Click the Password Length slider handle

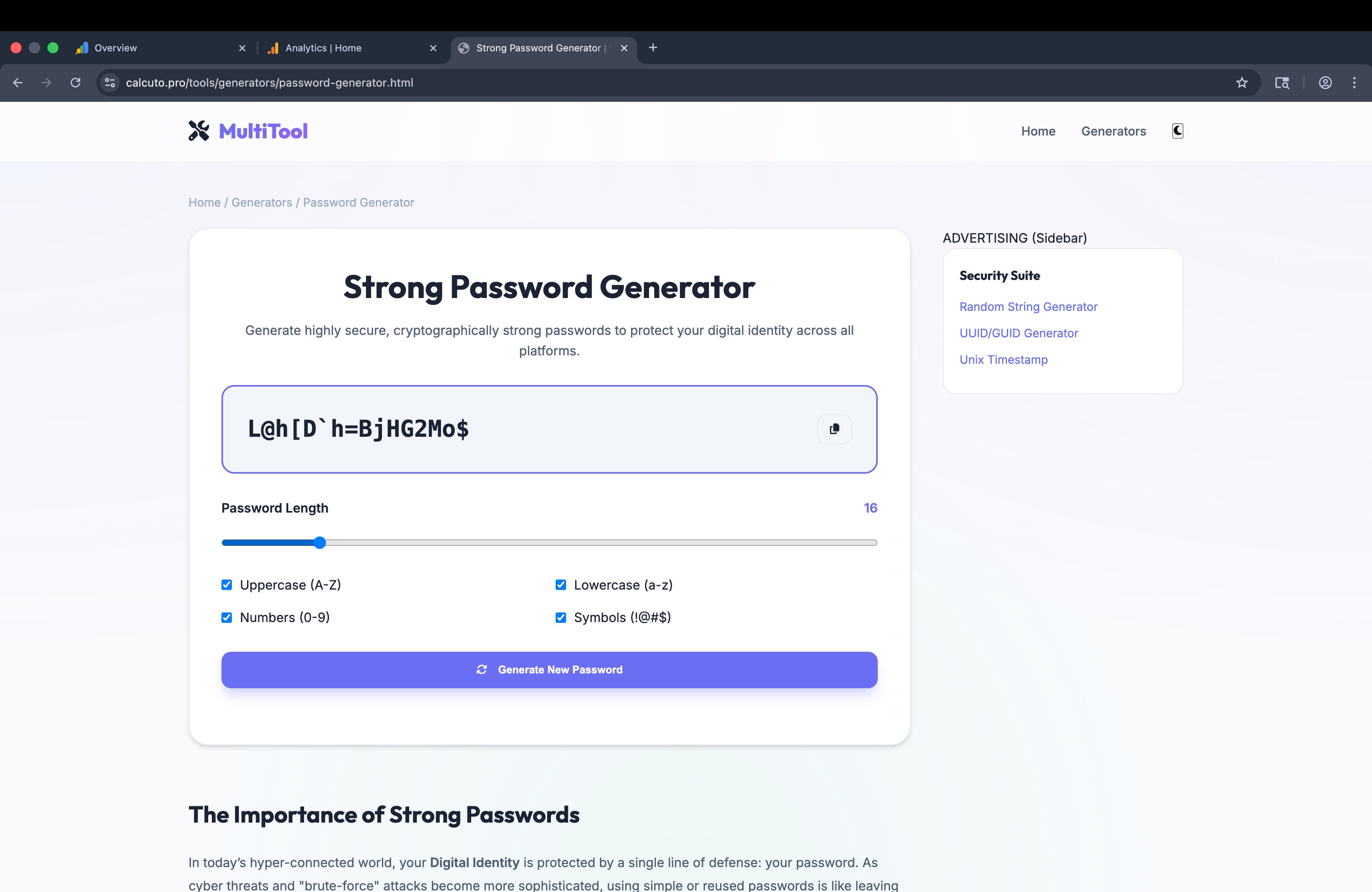[x=320, y=543]
